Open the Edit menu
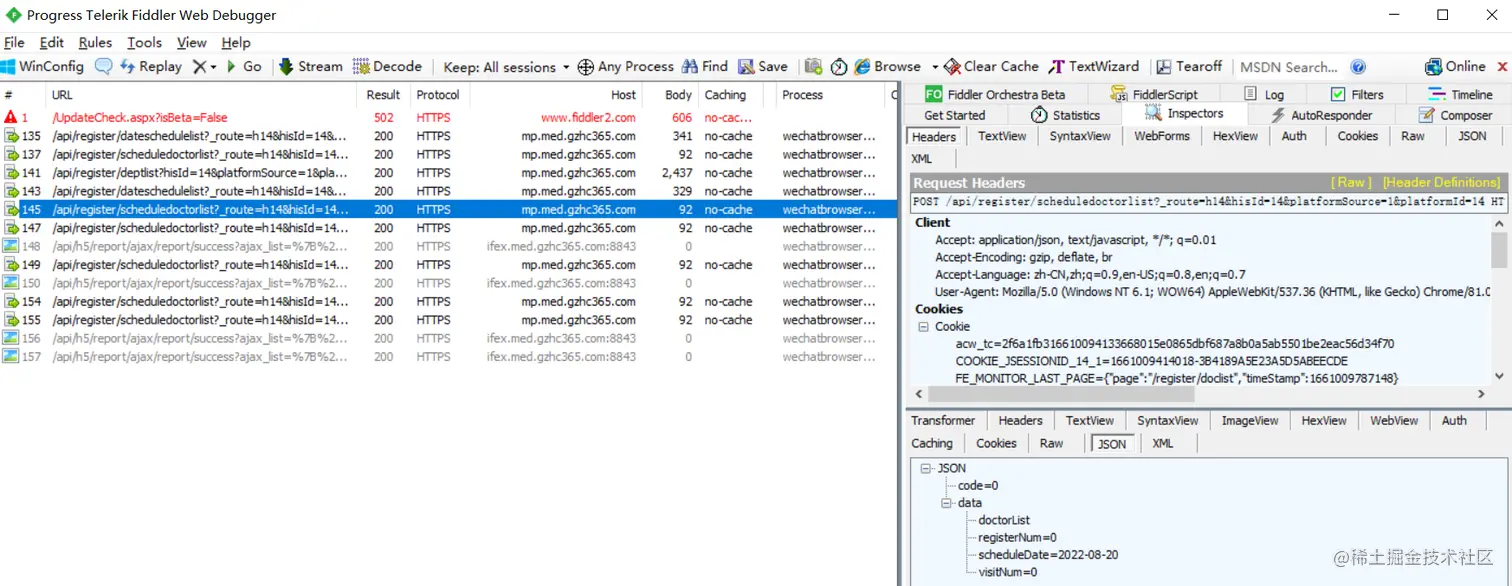The height and width of the screenshot is (586, 1512). pos(52,42)
